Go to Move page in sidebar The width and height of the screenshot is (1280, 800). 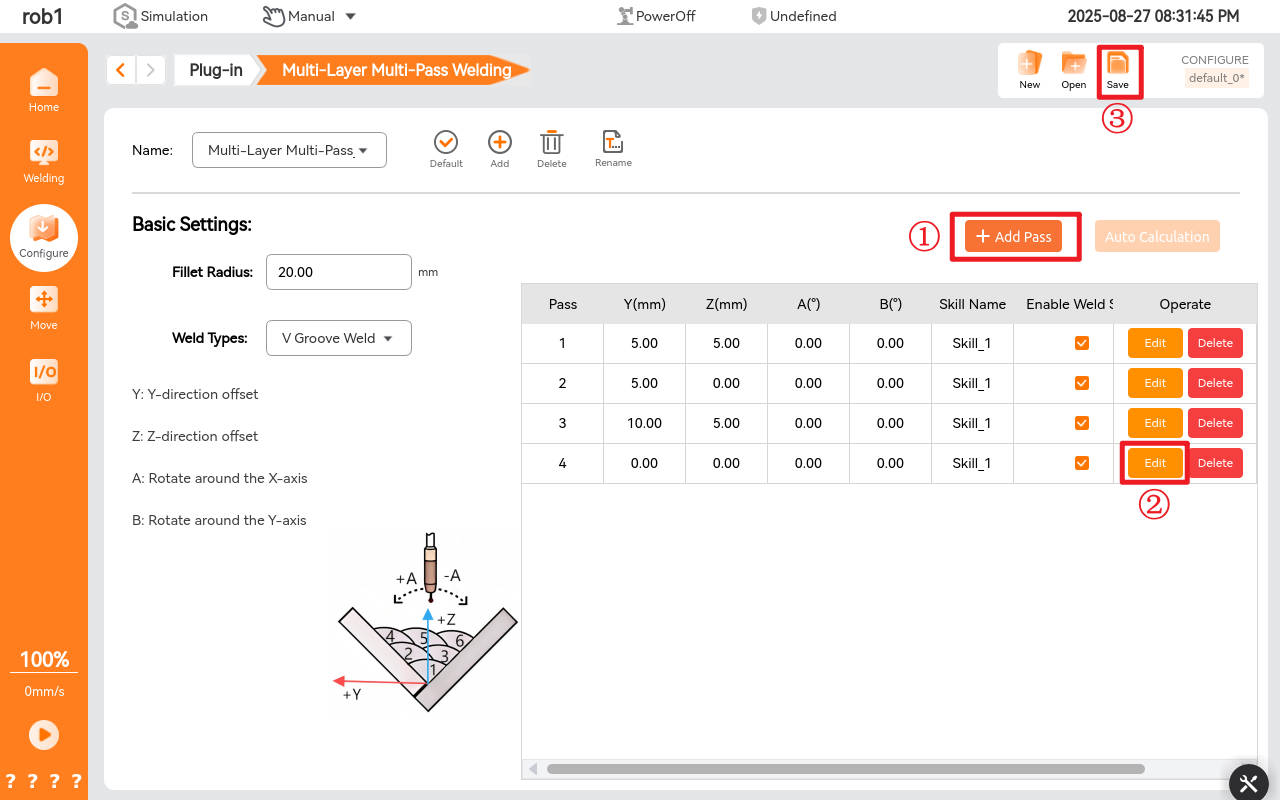(x=44, y=307)
